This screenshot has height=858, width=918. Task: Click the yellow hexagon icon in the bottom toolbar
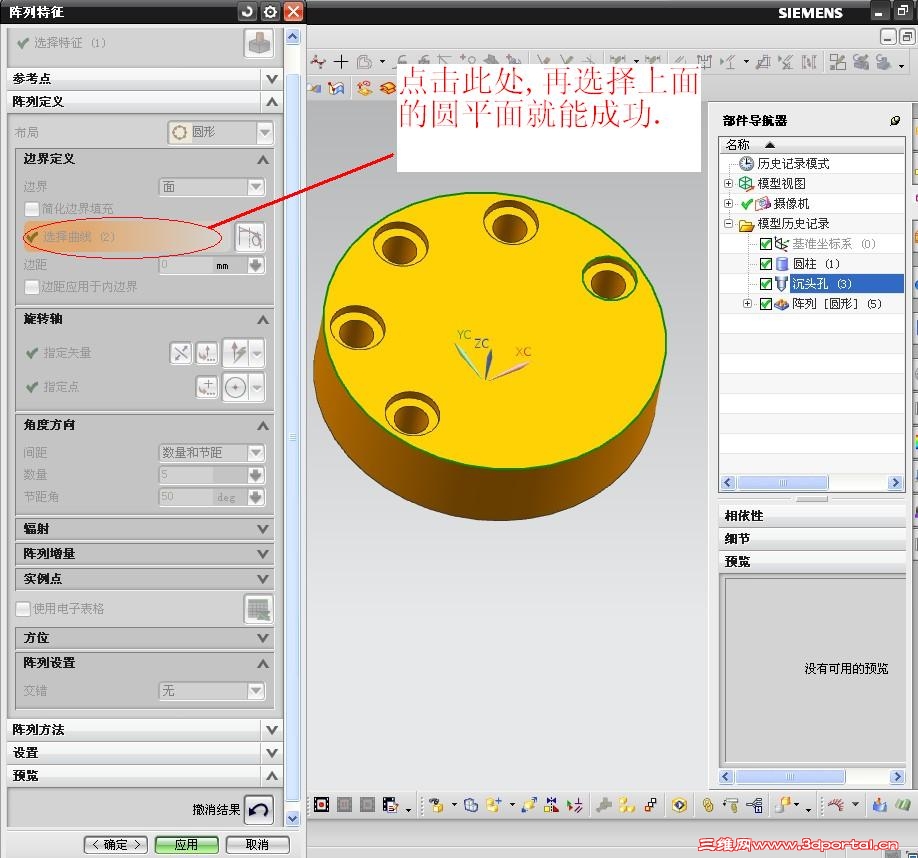point(679,805)
